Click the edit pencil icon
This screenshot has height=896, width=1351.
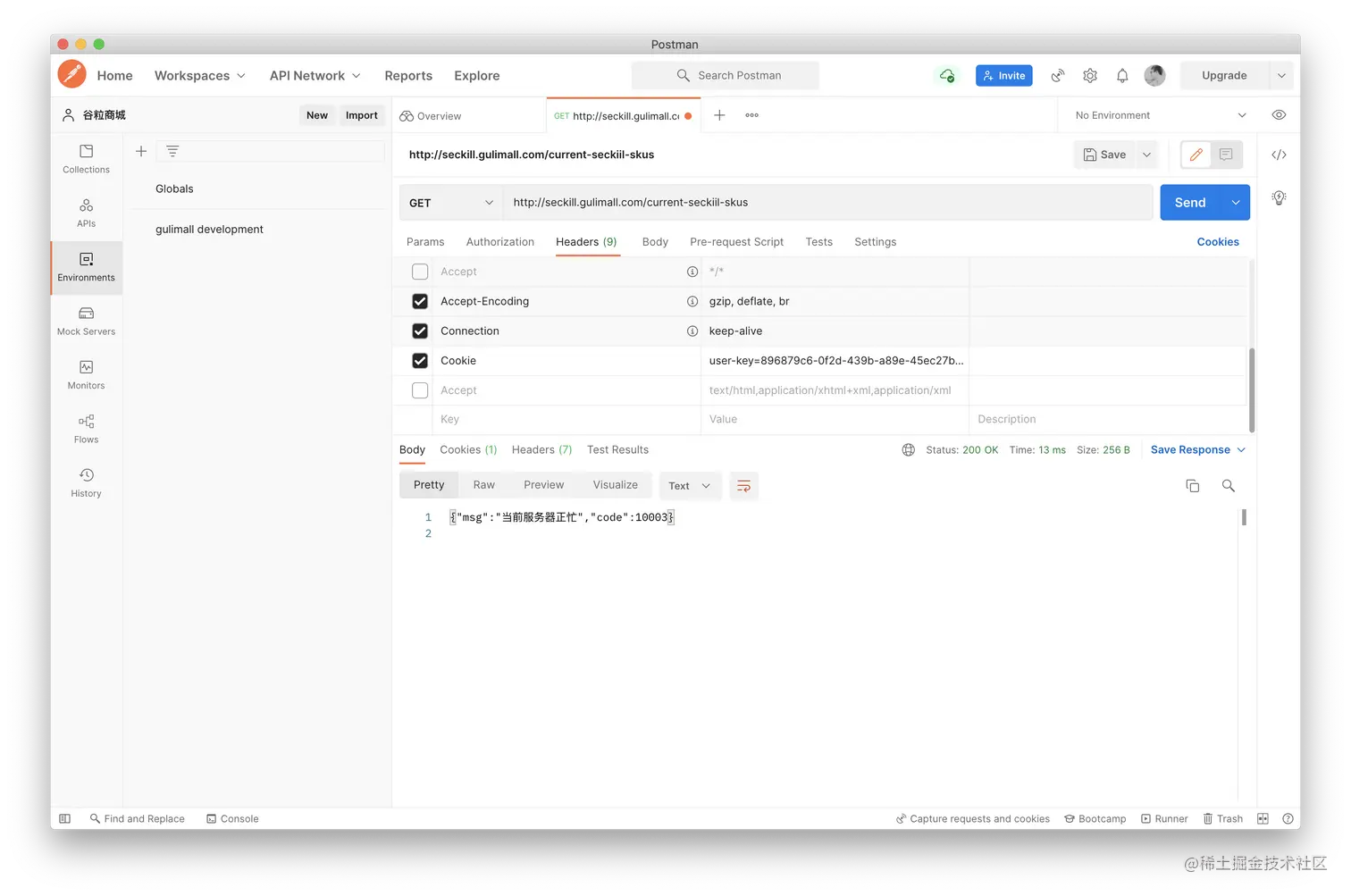click(1196, 155)
